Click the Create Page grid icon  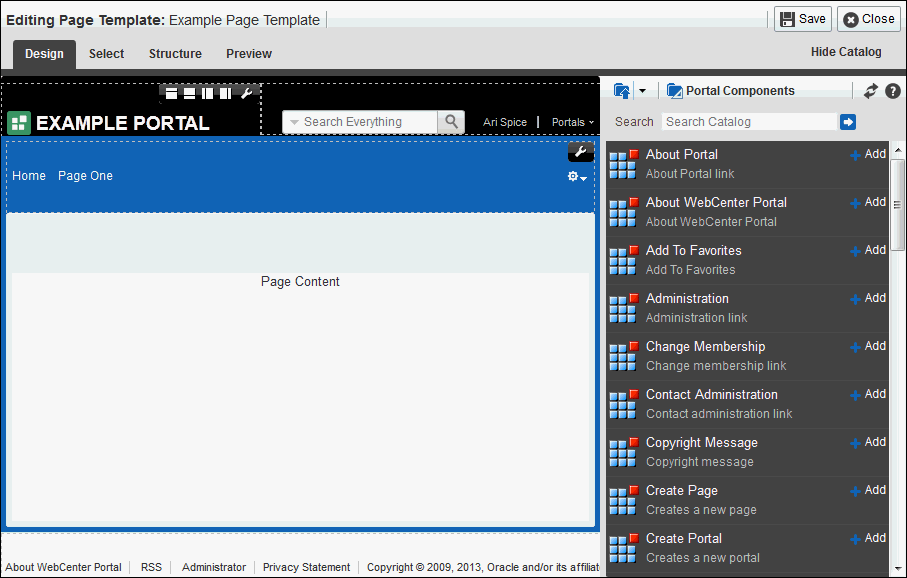tap(624, 500)
